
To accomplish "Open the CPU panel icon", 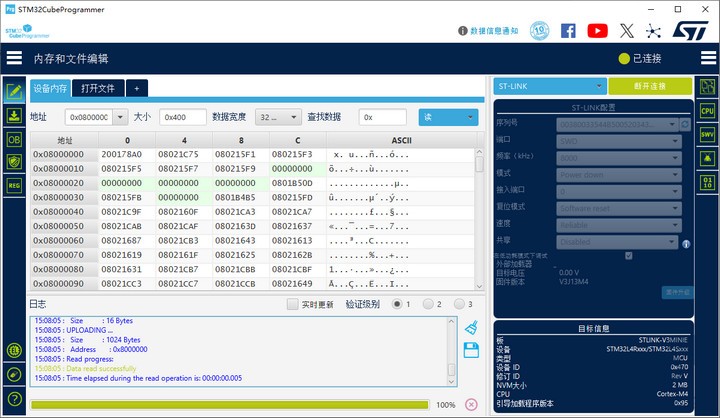I will click(x=707, y=111).
